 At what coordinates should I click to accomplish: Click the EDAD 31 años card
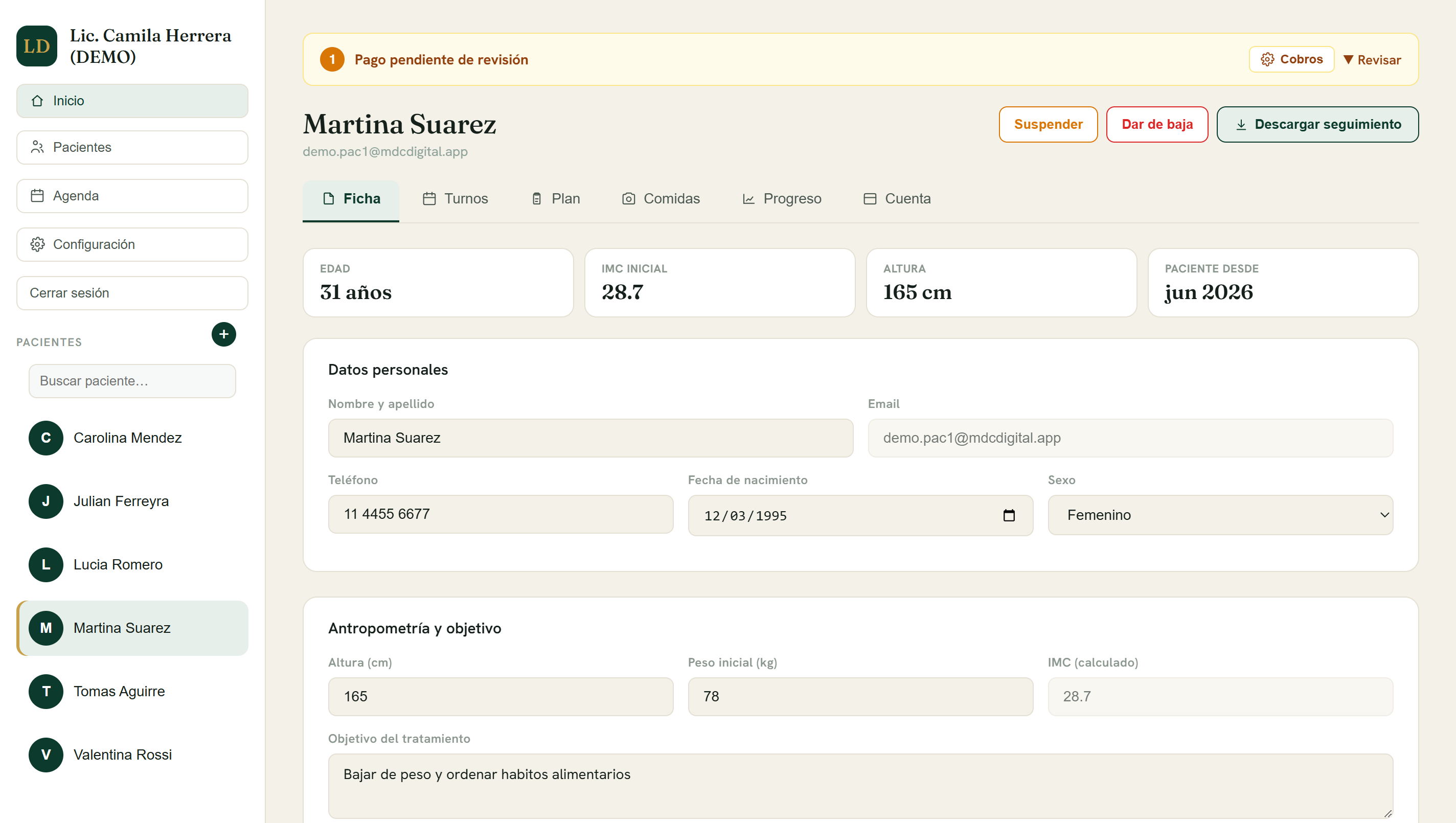tap(438, 283)
